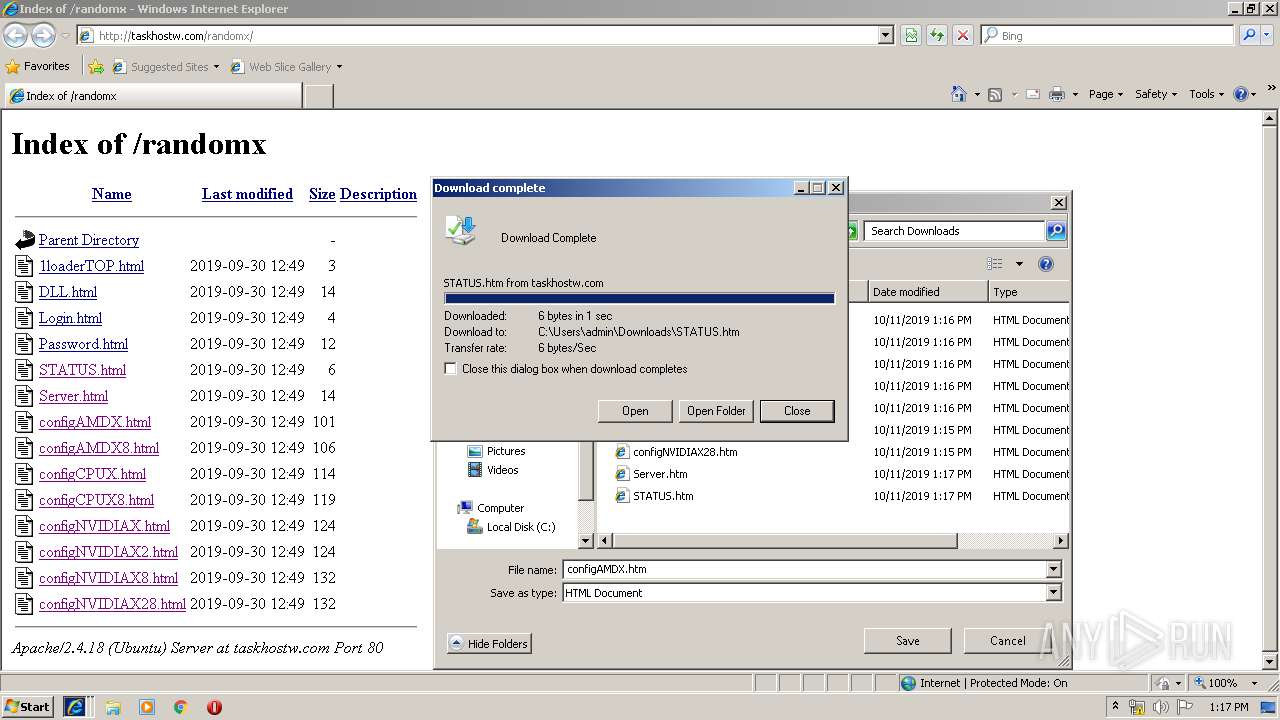Click the Chrome taskbar icon
Screen dimensions: 1280x720
click(181, 707)
